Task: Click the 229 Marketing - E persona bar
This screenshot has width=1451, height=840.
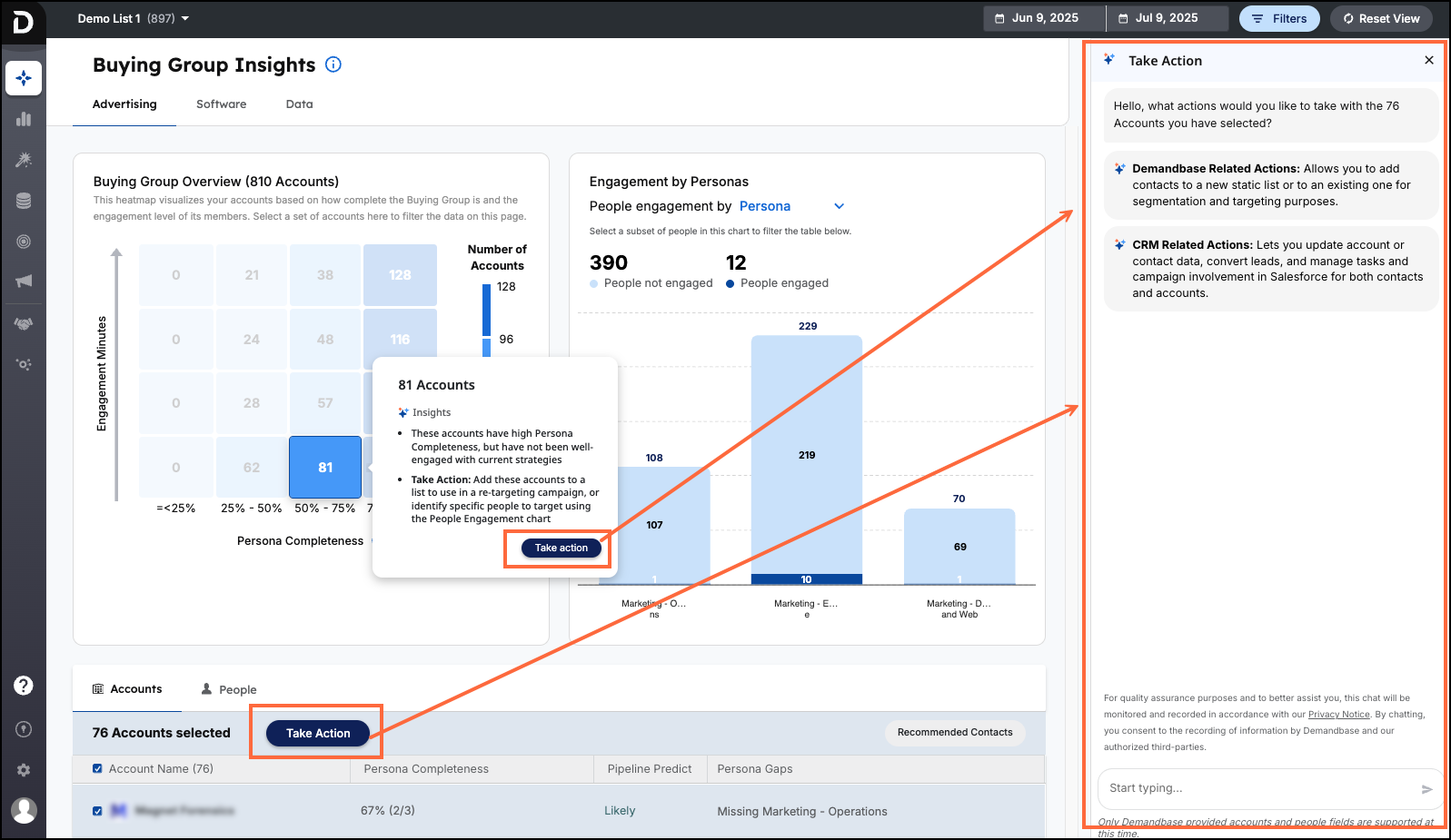Action: (x=807, y=455)
